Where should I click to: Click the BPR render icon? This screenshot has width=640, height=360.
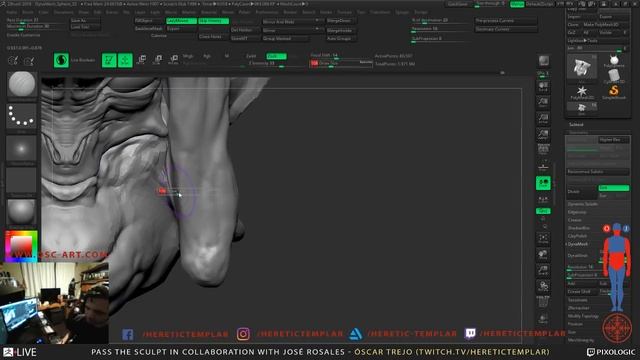pos(543,61)
